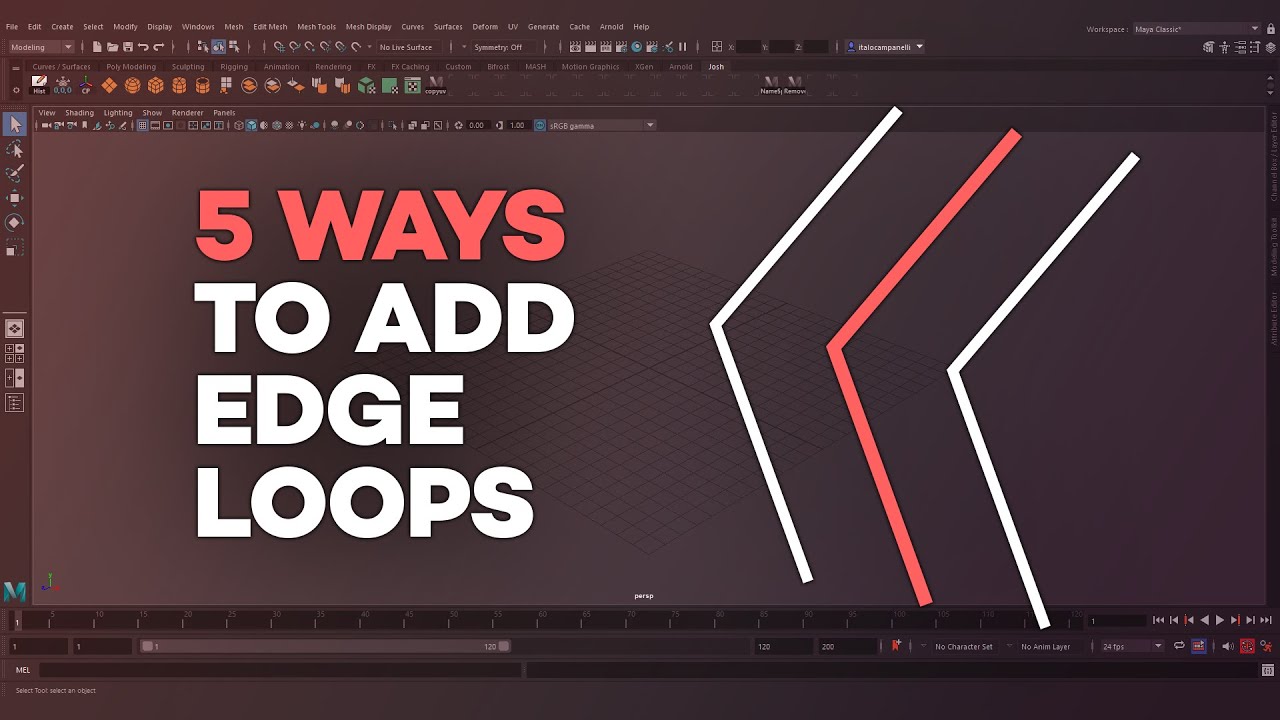
Task: Open the Deform menu
Action: point(485,27)
